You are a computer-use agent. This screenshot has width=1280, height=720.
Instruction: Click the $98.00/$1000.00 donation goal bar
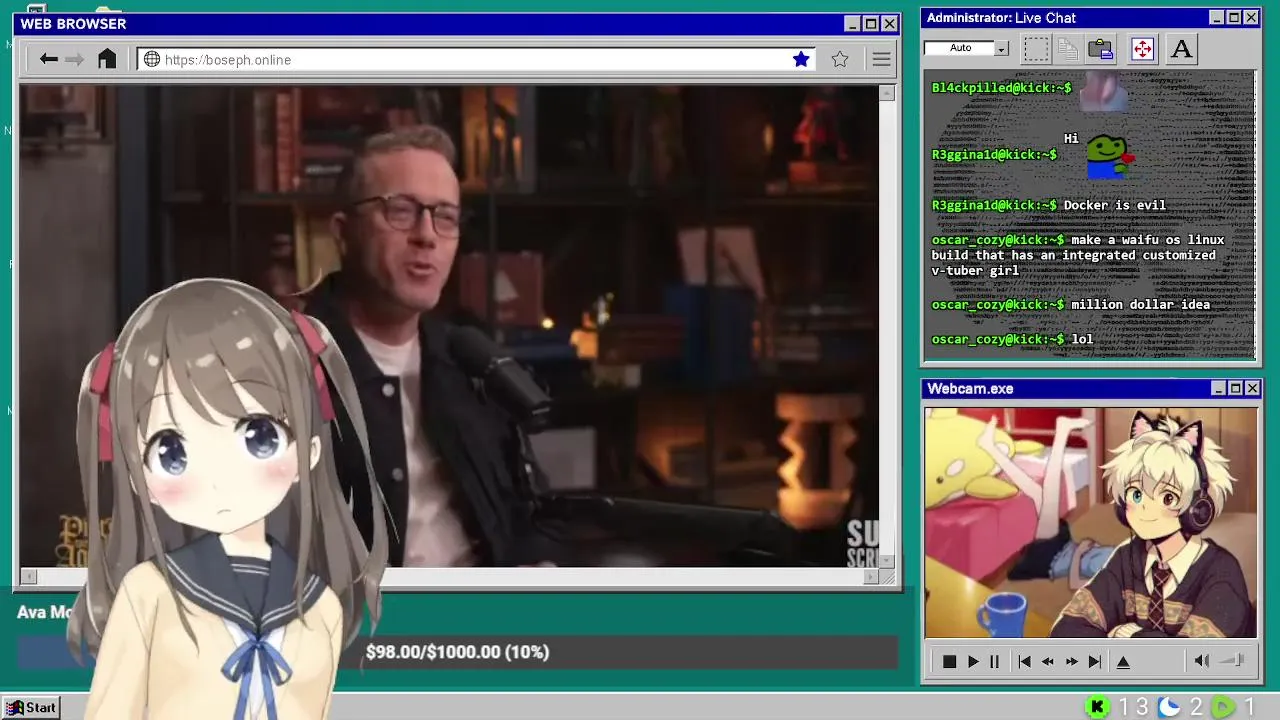coord(457,652)
